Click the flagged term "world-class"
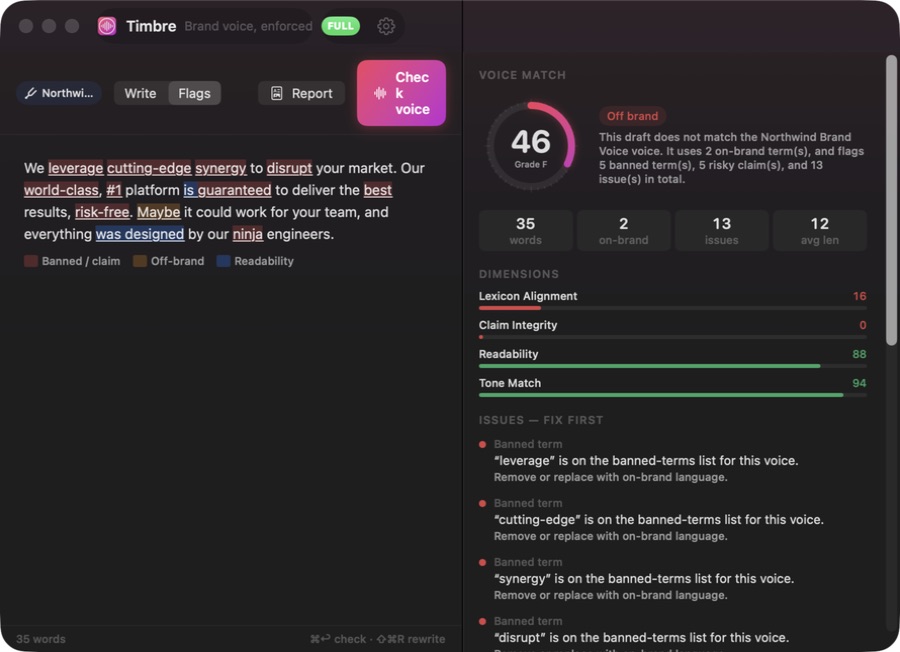 [x=61, y=190]
